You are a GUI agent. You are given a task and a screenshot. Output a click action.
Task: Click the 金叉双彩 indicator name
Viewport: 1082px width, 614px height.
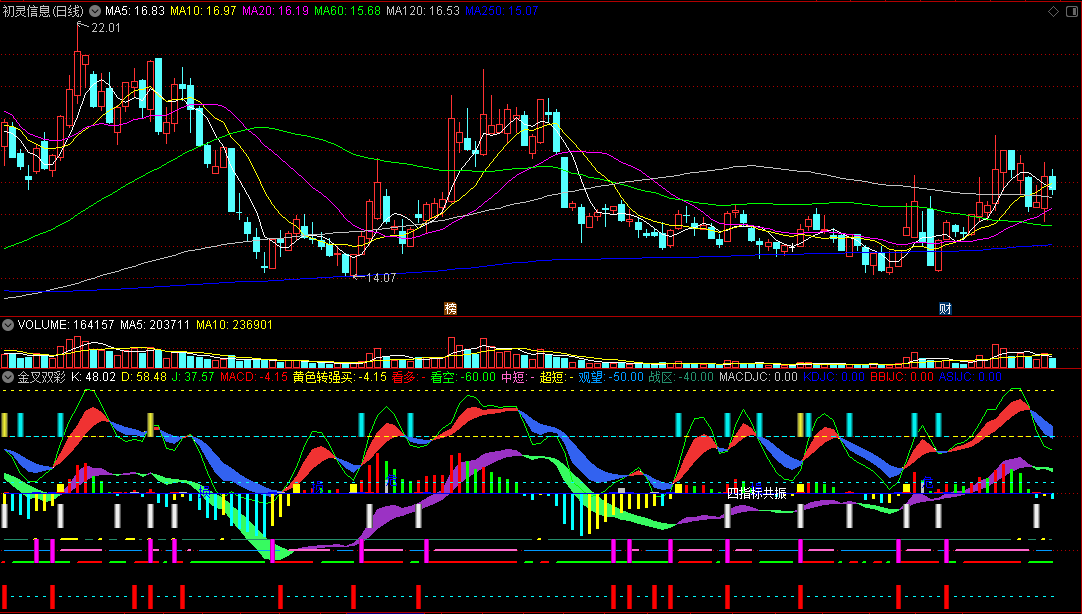(x=41, y=377)
